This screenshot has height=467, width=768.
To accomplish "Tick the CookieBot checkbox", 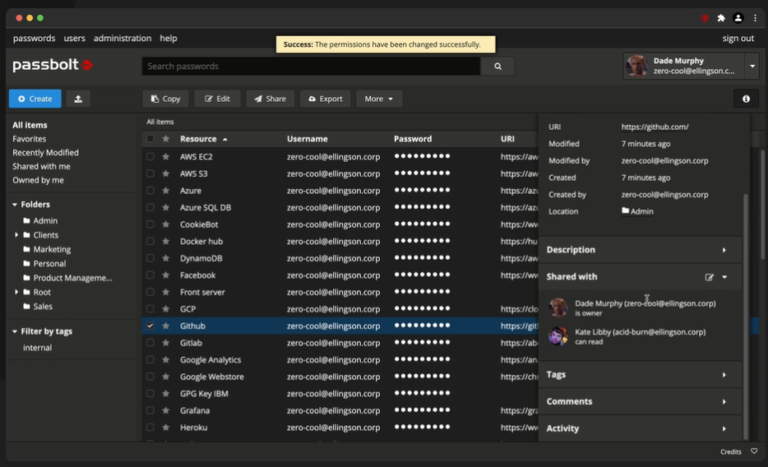I will pyautogui.click(x=150, y=224).
